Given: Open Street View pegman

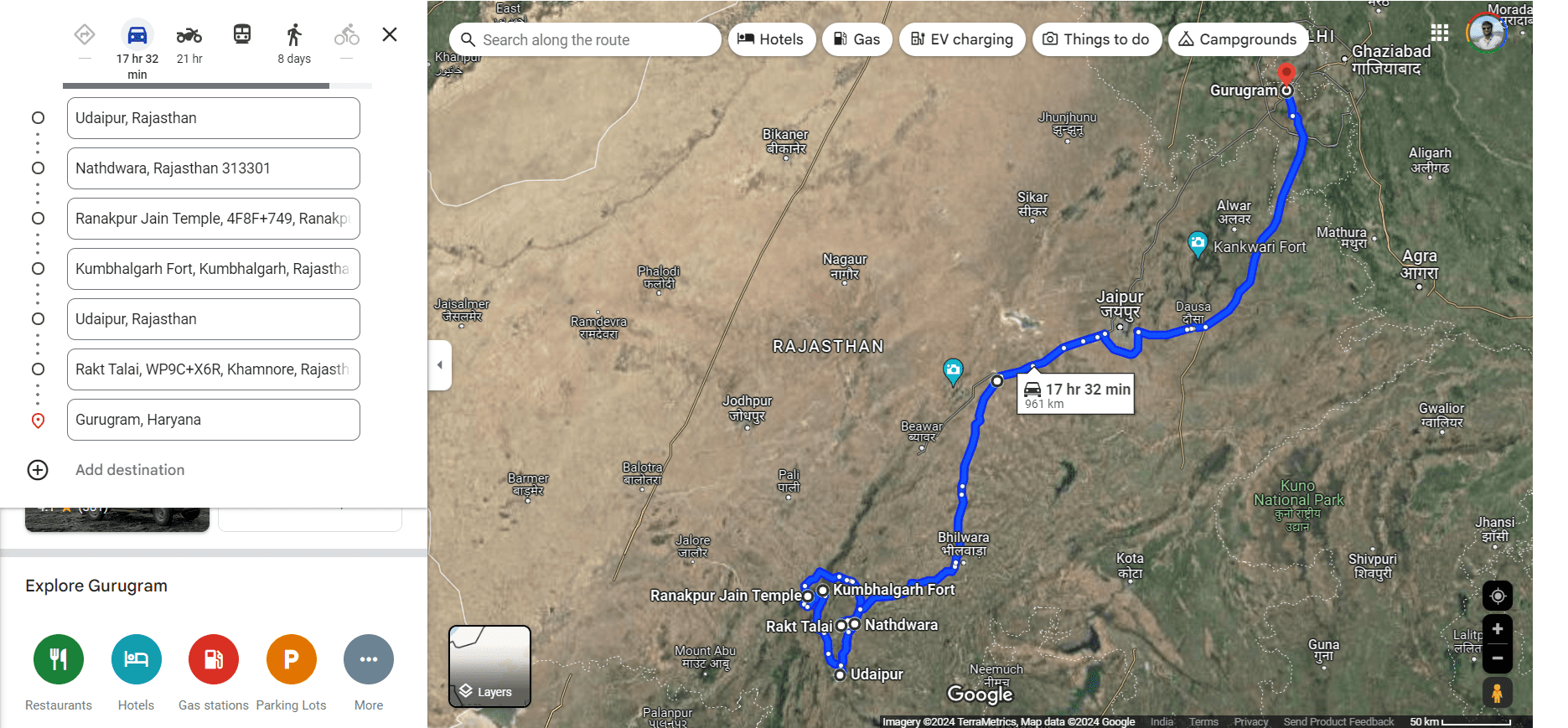Looking at the screenshot, I should tap(1497, 693).
